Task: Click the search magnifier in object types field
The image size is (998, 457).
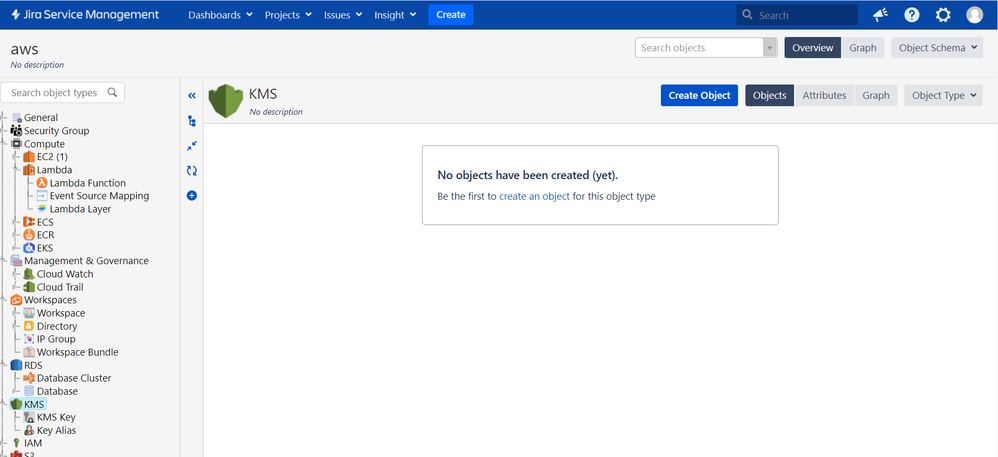Action: tap(113, 92)
